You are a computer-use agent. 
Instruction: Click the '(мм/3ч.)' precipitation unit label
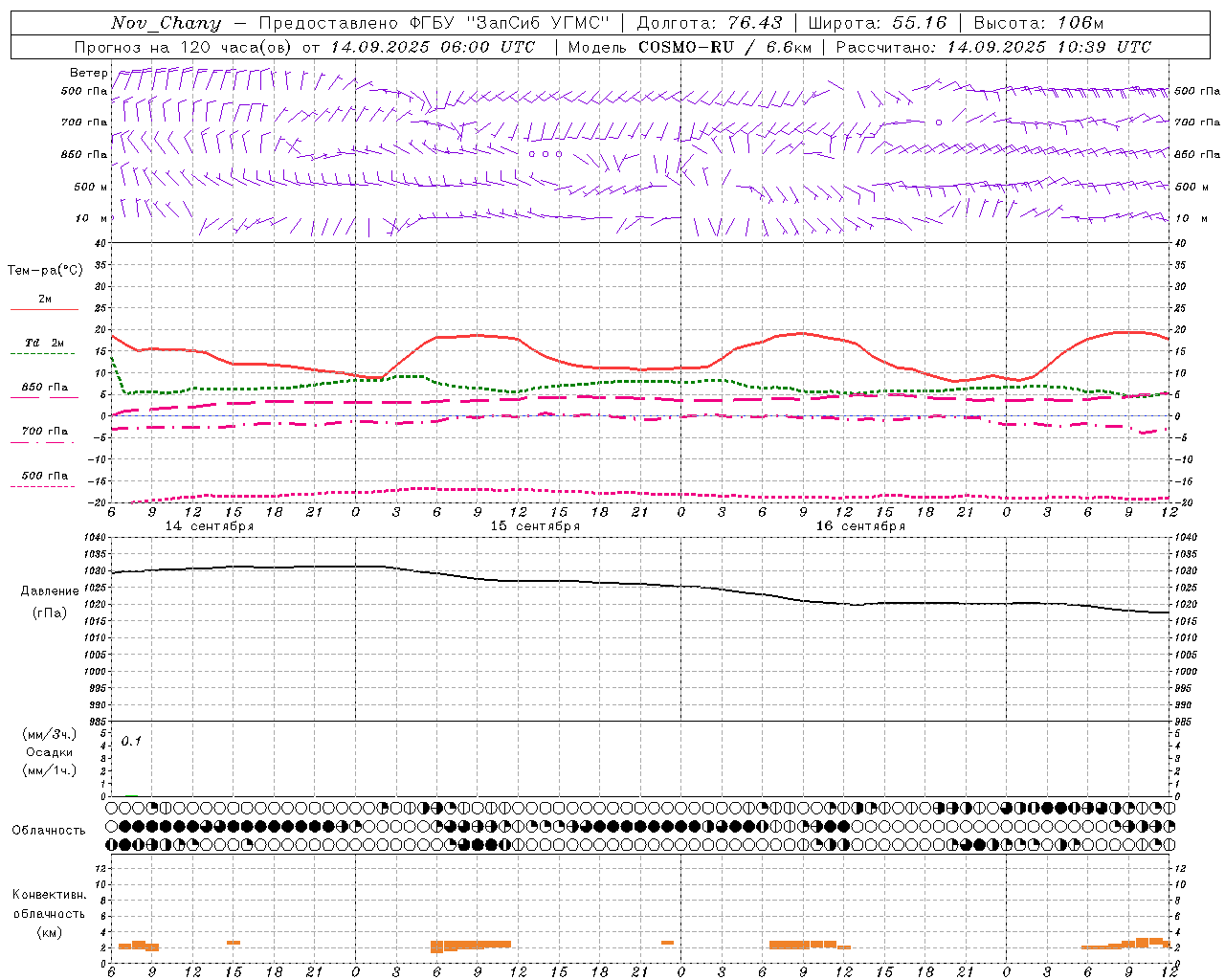50,734
